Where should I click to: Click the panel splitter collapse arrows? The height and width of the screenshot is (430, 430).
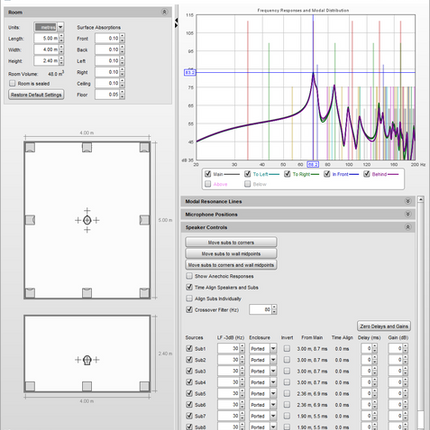point(176,23)
